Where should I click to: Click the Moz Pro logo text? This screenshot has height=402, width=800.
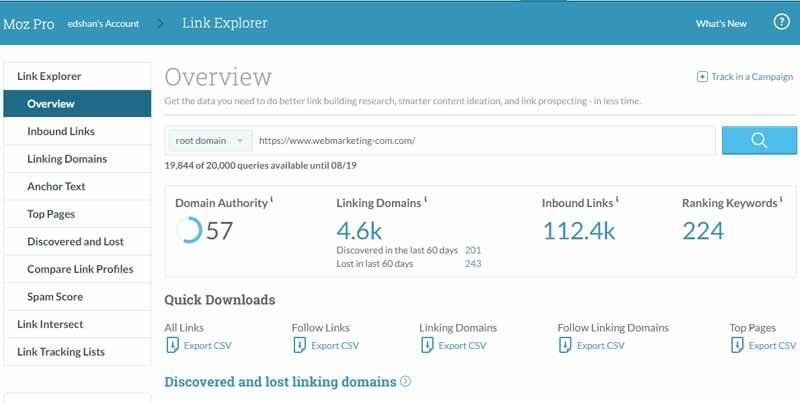(29, 24)
